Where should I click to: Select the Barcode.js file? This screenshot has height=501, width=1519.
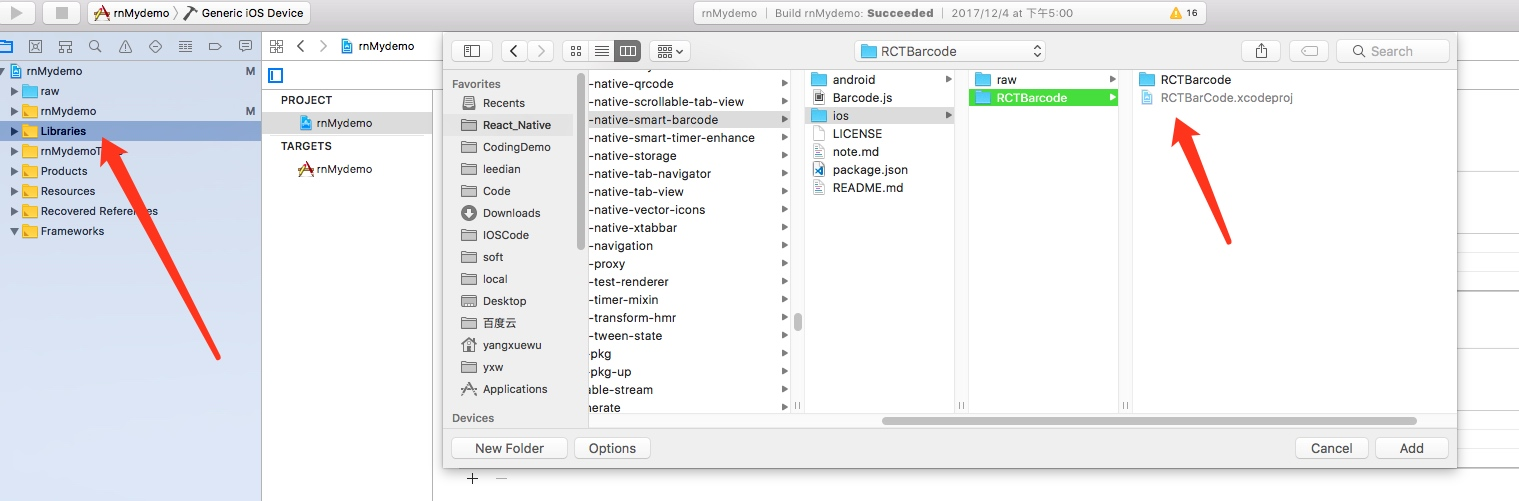click(x=878, y=98)
